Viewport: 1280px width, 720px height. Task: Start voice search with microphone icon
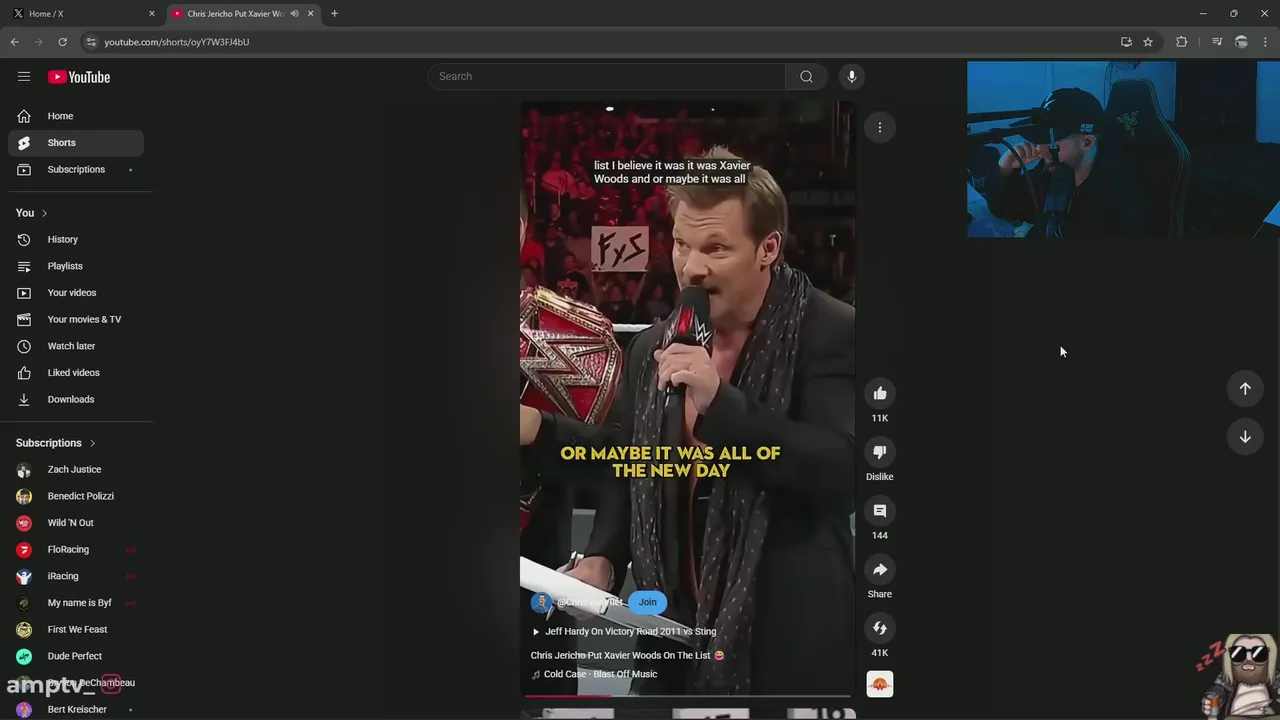click(x=851, y=76)
